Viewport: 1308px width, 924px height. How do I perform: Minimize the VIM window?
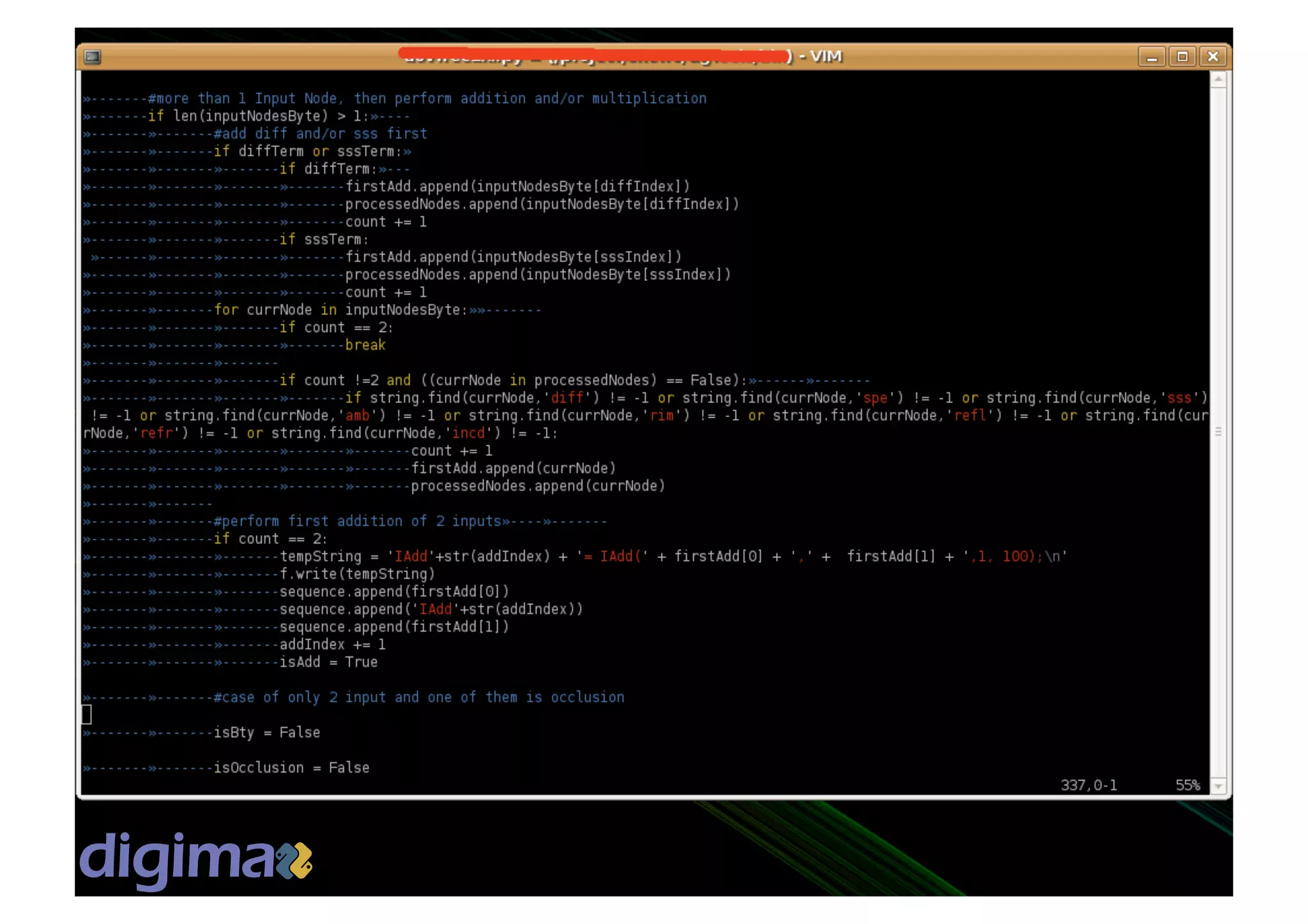click(1152, 57)
